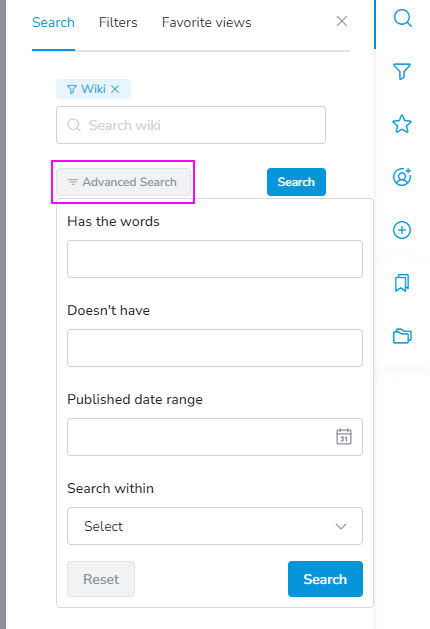Viewport: 430px width, 629px height.
Task: Click the user profile plus icon
Action: tap(402, 177)
